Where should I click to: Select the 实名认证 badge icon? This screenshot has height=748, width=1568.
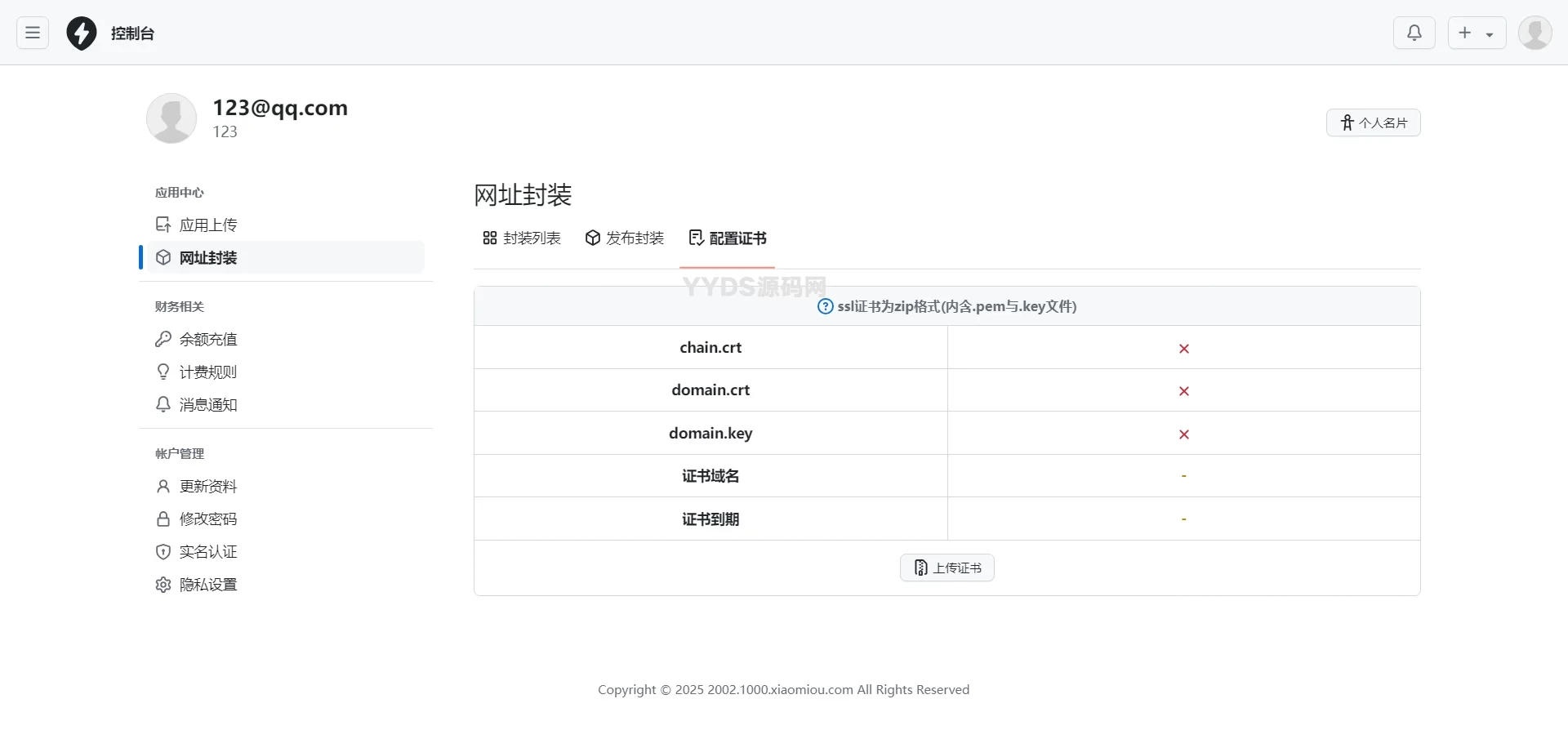163,551
